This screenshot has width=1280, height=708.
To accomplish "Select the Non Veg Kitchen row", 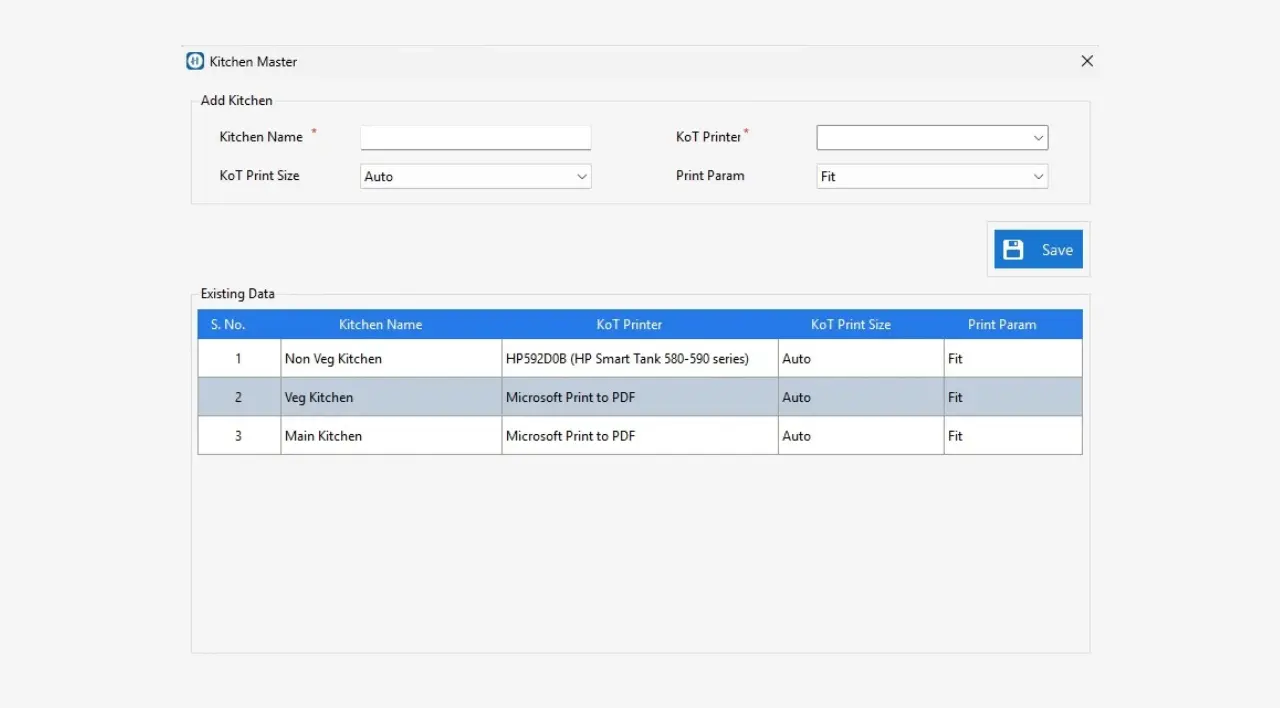I will (333, 359).
